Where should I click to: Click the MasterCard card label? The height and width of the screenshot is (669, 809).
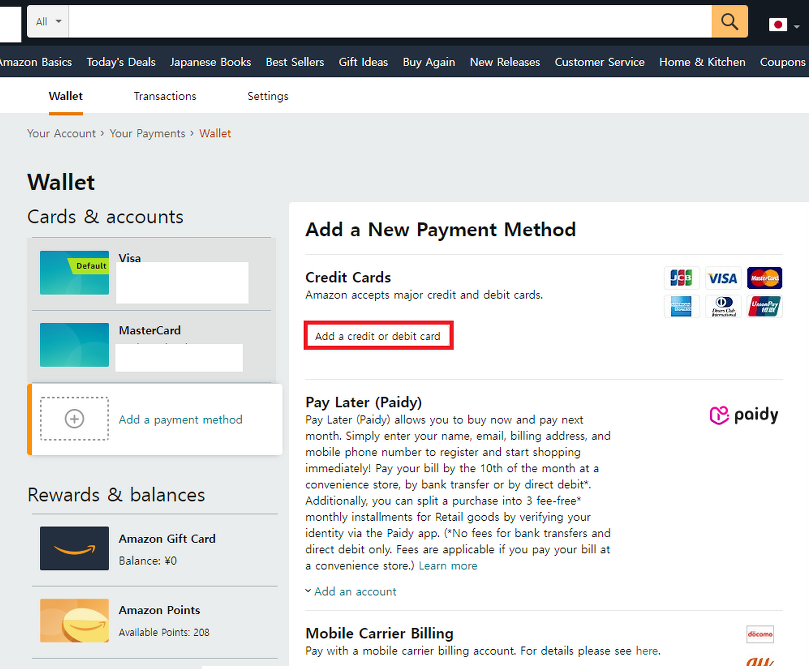point(150,330)
